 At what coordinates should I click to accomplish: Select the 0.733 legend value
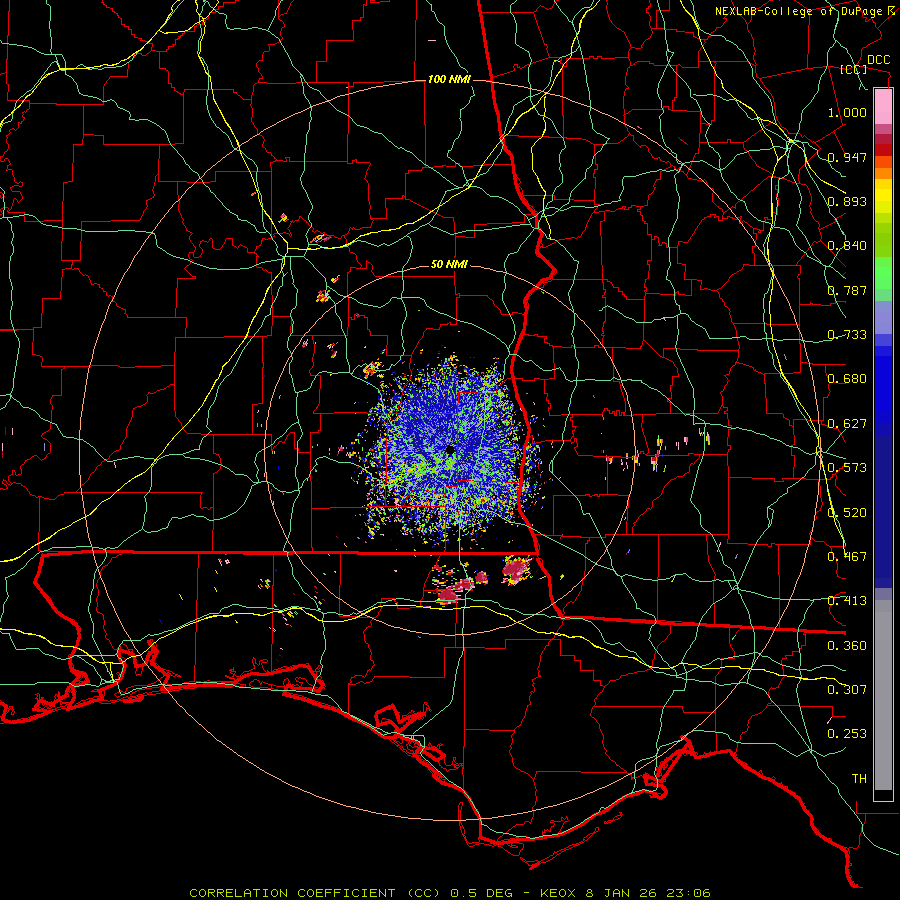(847, 335)
